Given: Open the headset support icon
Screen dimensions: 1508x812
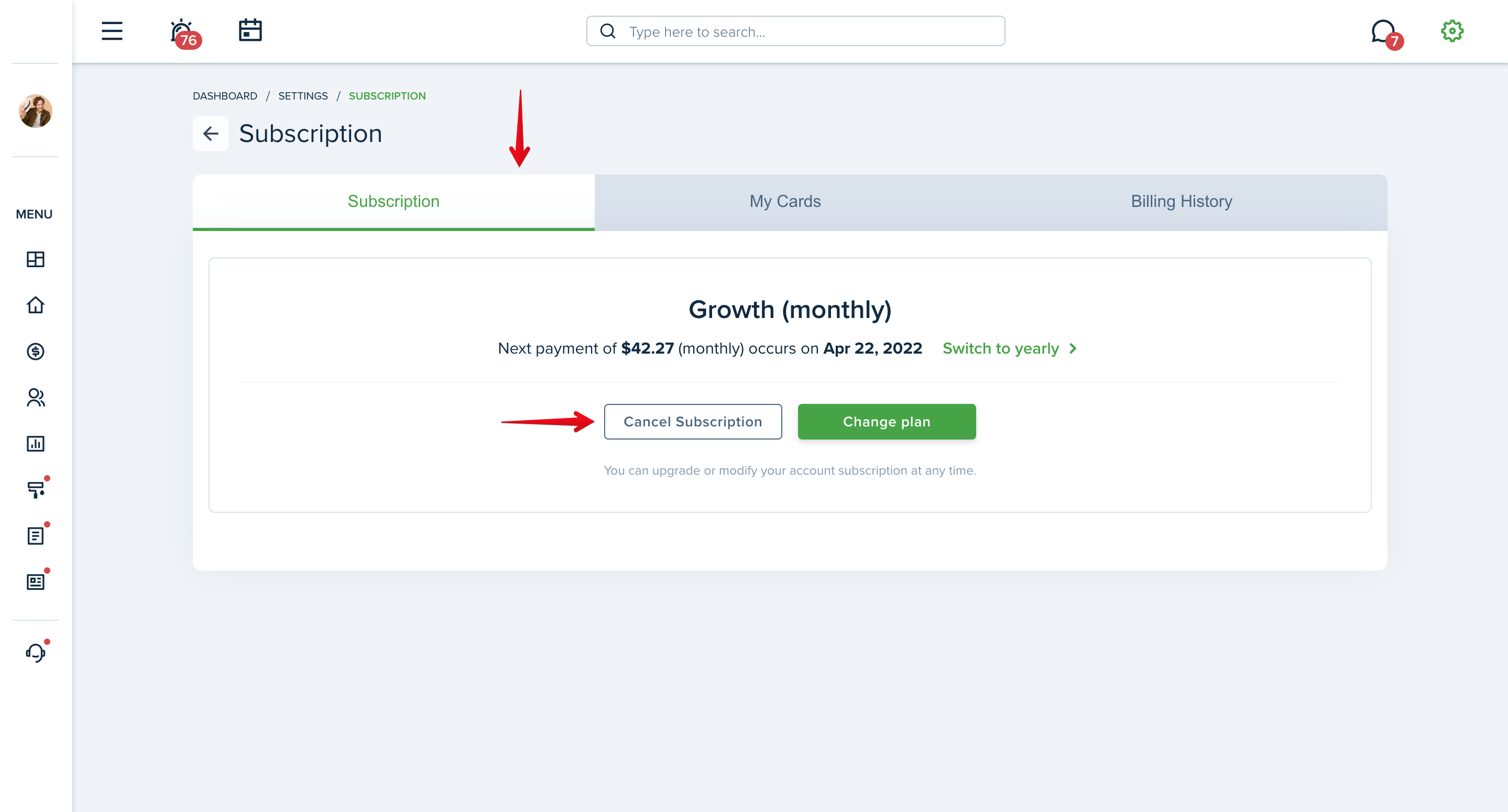Looking at the screenshot, I should pyautogui.click(x=37, y=651).
